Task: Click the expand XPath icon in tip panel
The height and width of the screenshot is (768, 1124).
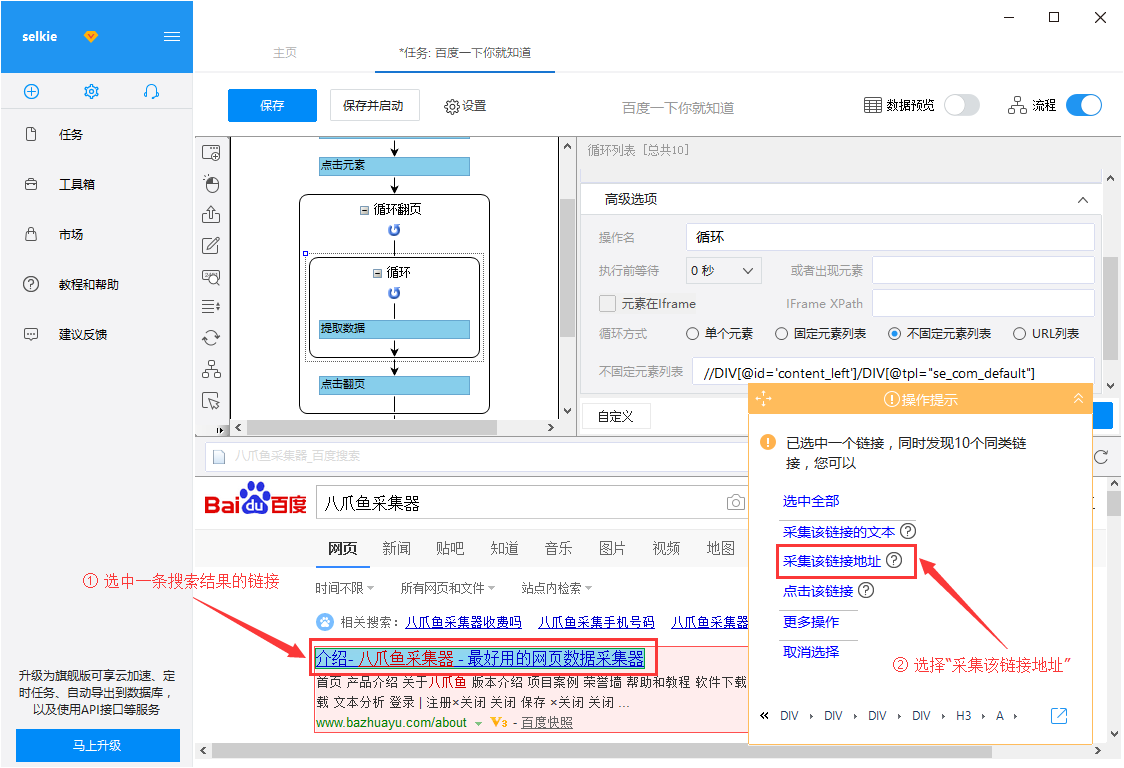Action: [1059, 716]
